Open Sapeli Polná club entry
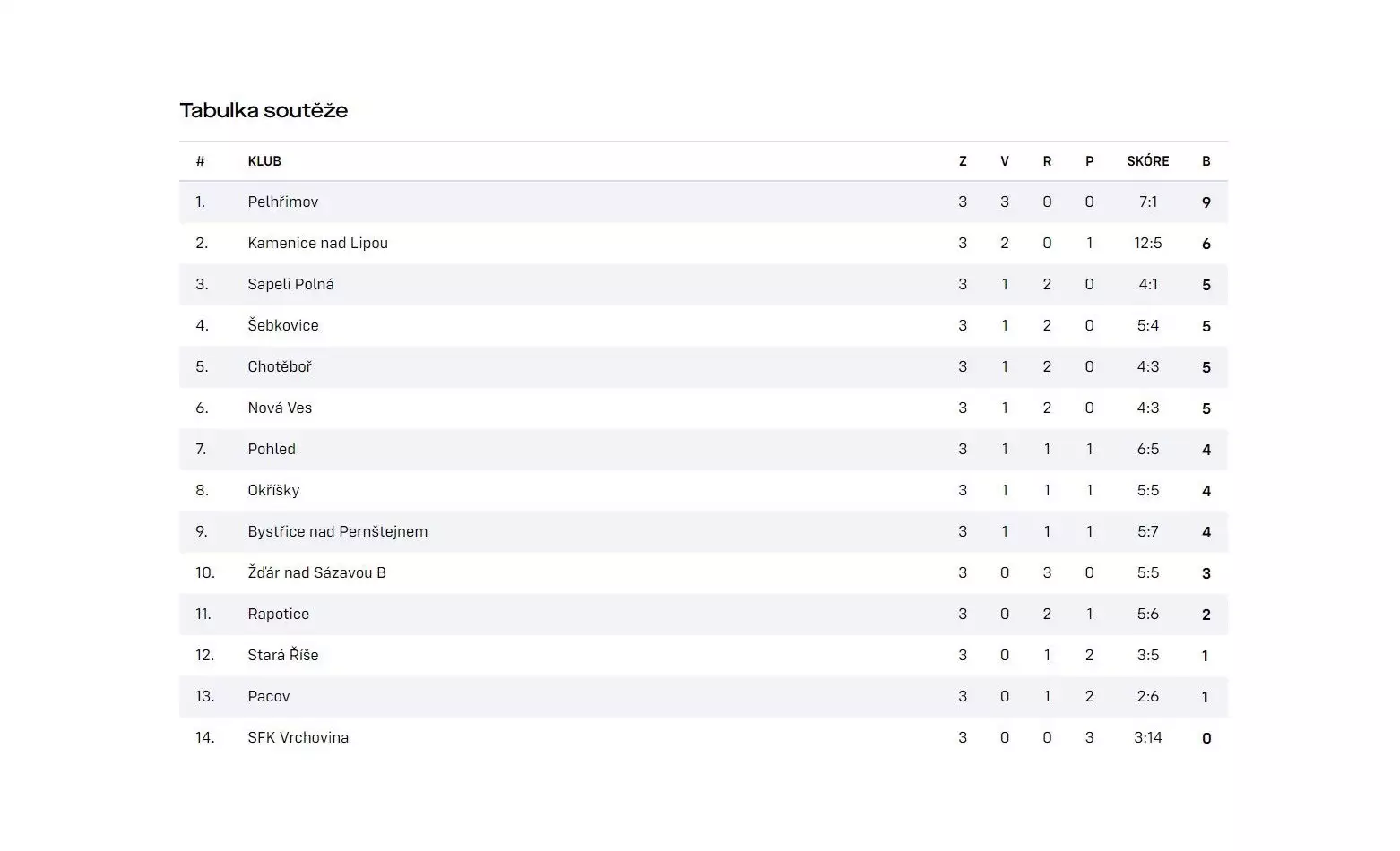The image size is (1400, 851). click(290, 284)
